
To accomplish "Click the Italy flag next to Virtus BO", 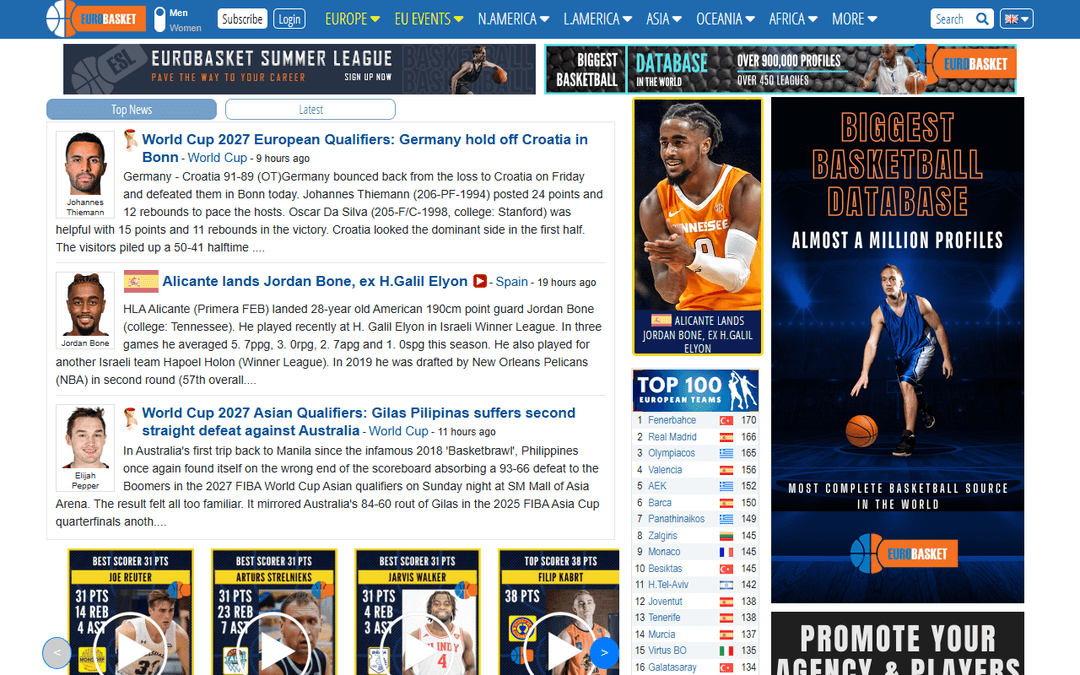I will pyautogui.click(x=726, y=650).
